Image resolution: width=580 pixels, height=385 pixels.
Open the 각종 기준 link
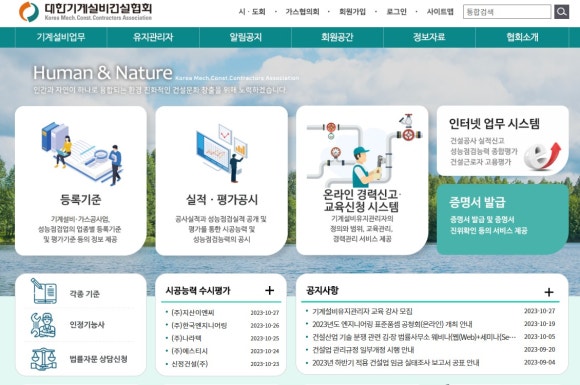[x=84, y=294]
